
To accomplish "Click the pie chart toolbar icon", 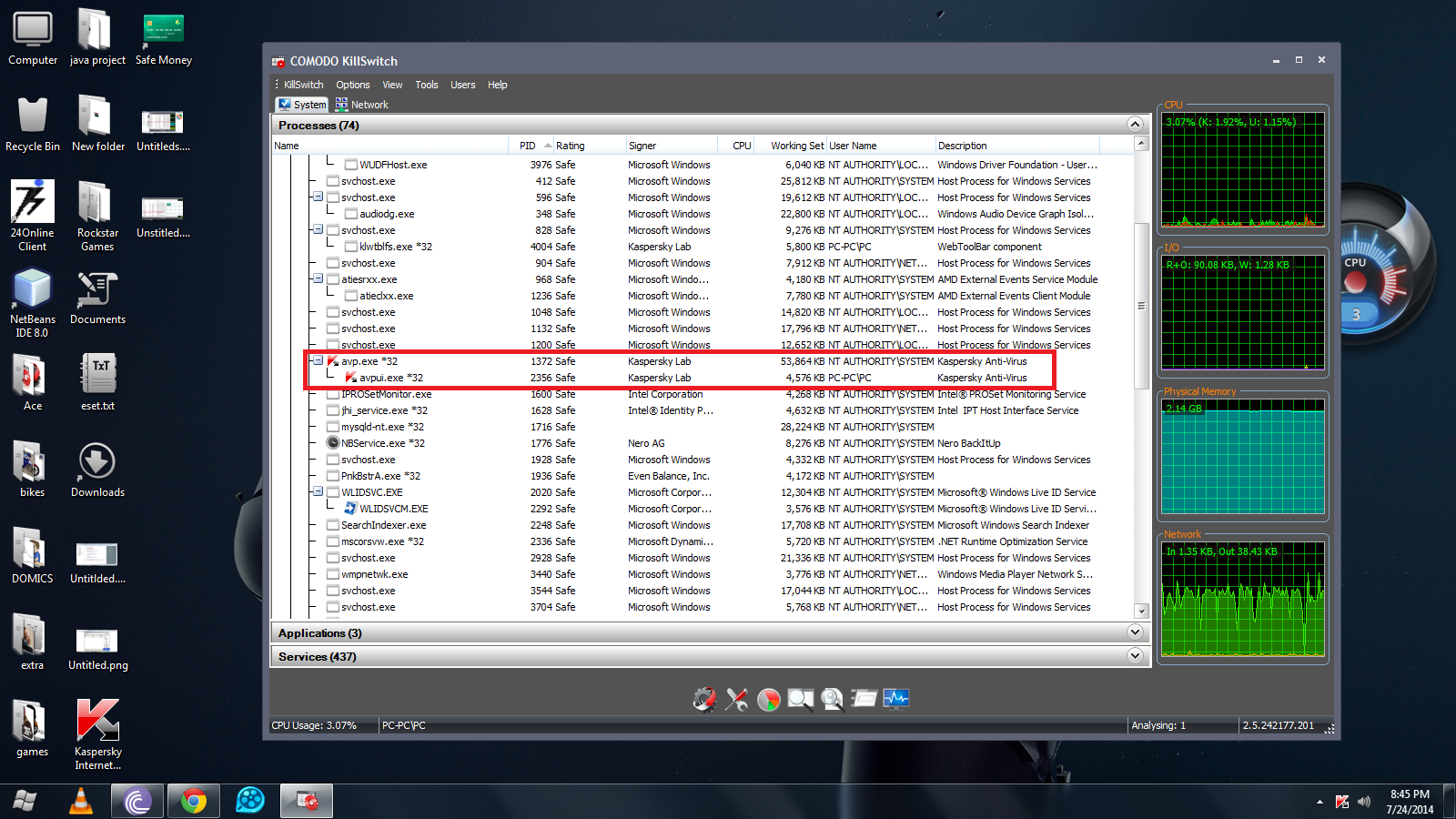I will point(769,699).
